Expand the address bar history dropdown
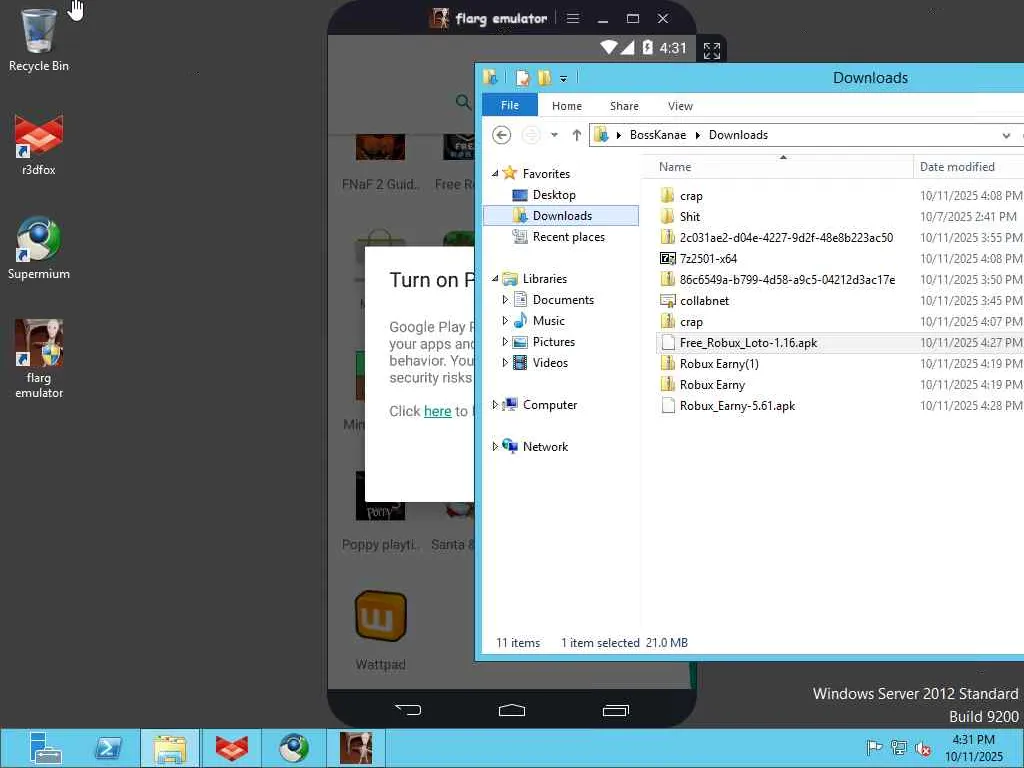This screenshot has width=1024, height=768. click(x=1006, y=135)
